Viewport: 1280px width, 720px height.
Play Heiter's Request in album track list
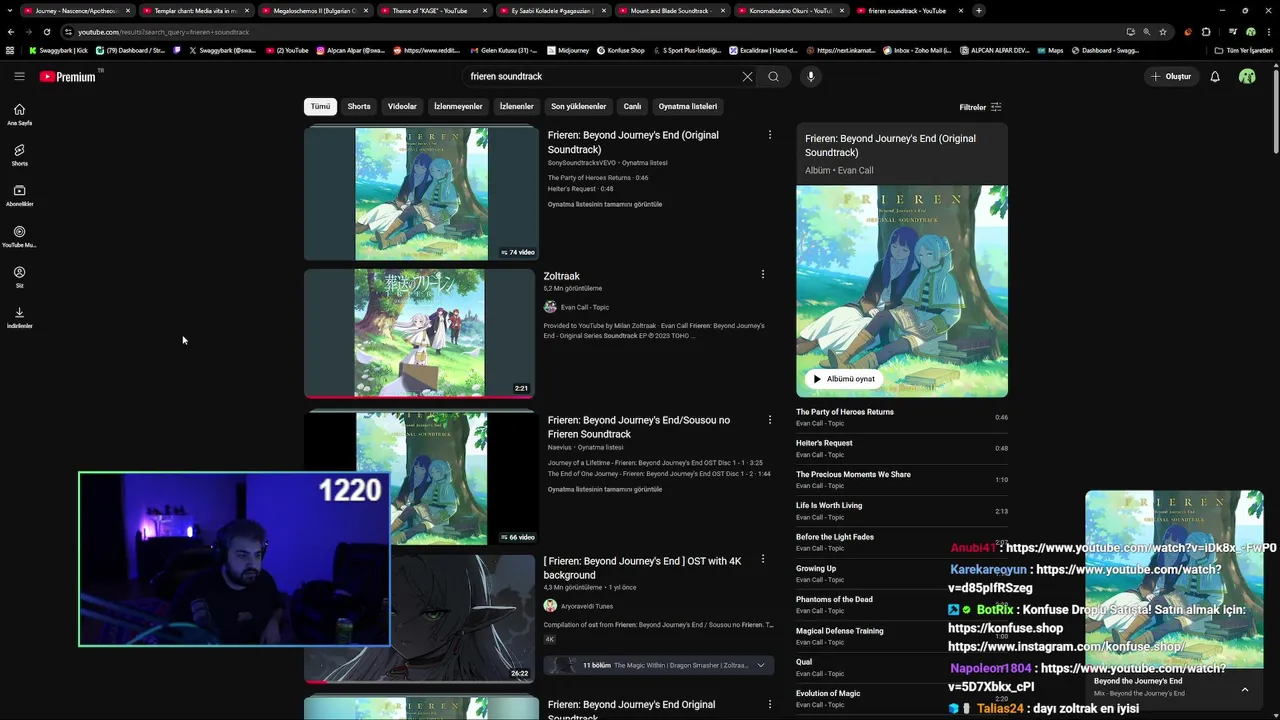coord(902,448)
